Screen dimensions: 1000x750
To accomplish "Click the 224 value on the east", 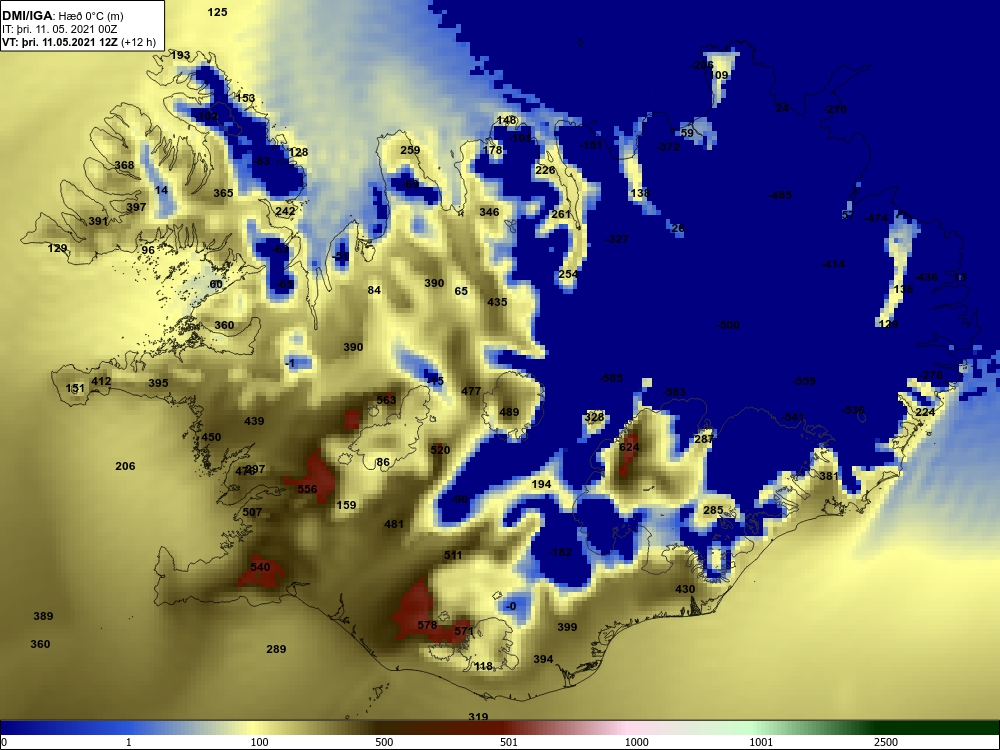I will (x=925, y=412).
